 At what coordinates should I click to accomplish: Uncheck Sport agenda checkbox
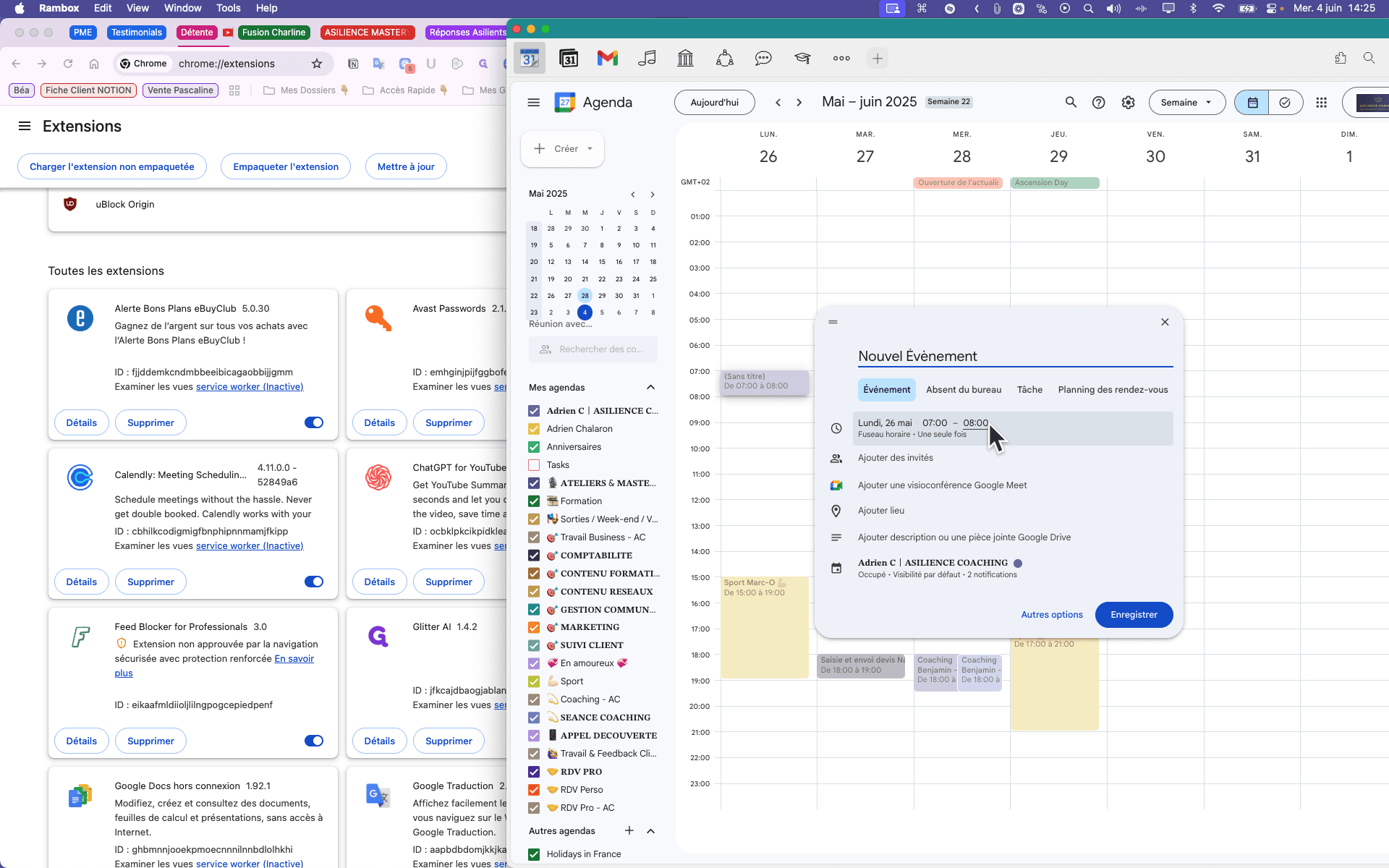tap(534, 681)
